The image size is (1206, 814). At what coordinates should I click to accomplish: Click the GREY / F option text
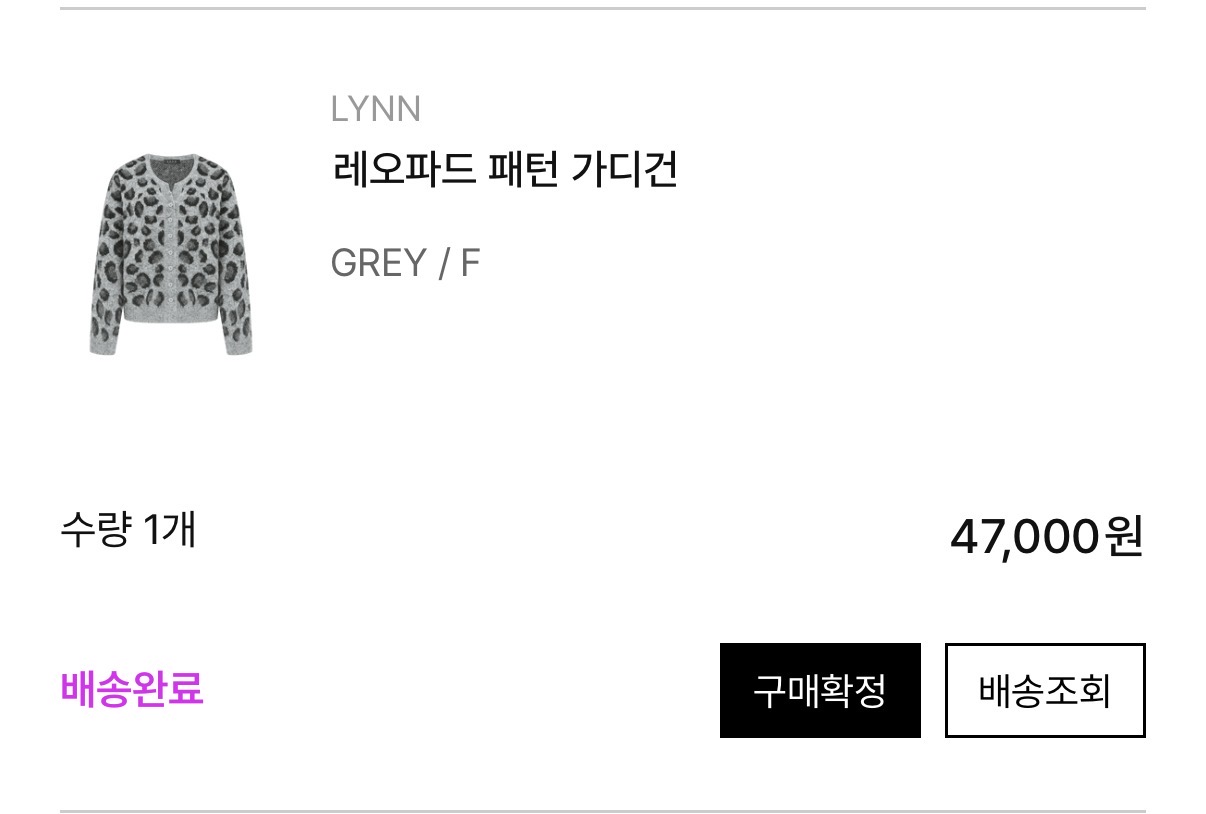(405, 264)
